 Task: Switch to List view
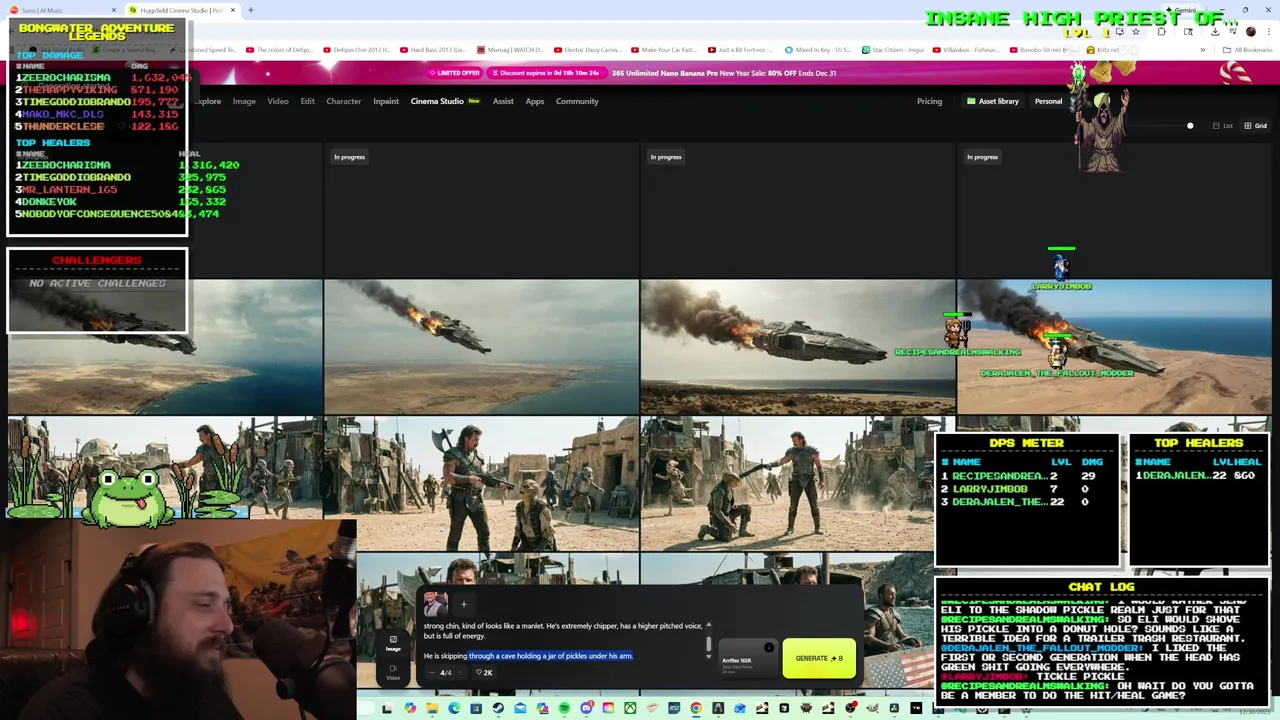(1223, 126)
